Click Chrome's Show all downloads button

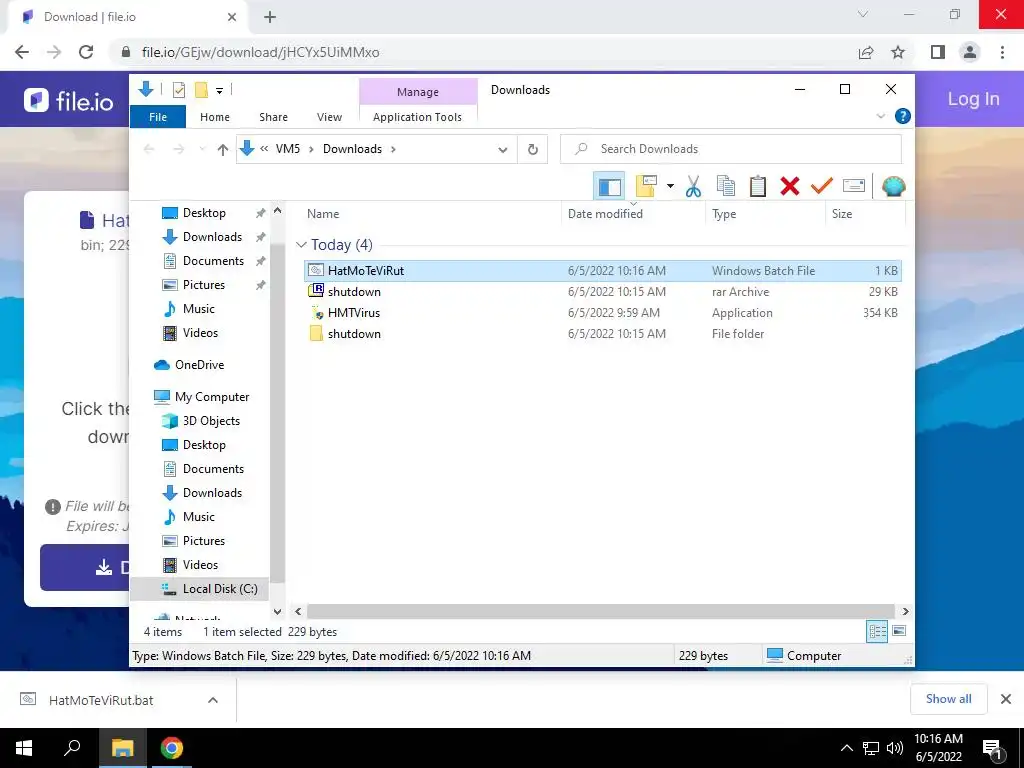pos(948,699)
